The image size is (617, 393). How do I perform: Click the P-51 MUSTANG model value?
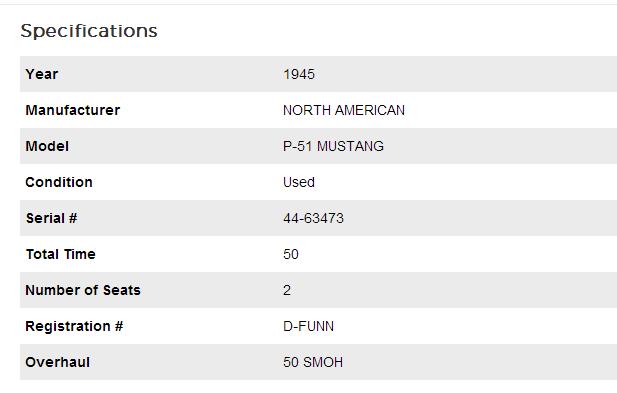click(x=333, y=146)
